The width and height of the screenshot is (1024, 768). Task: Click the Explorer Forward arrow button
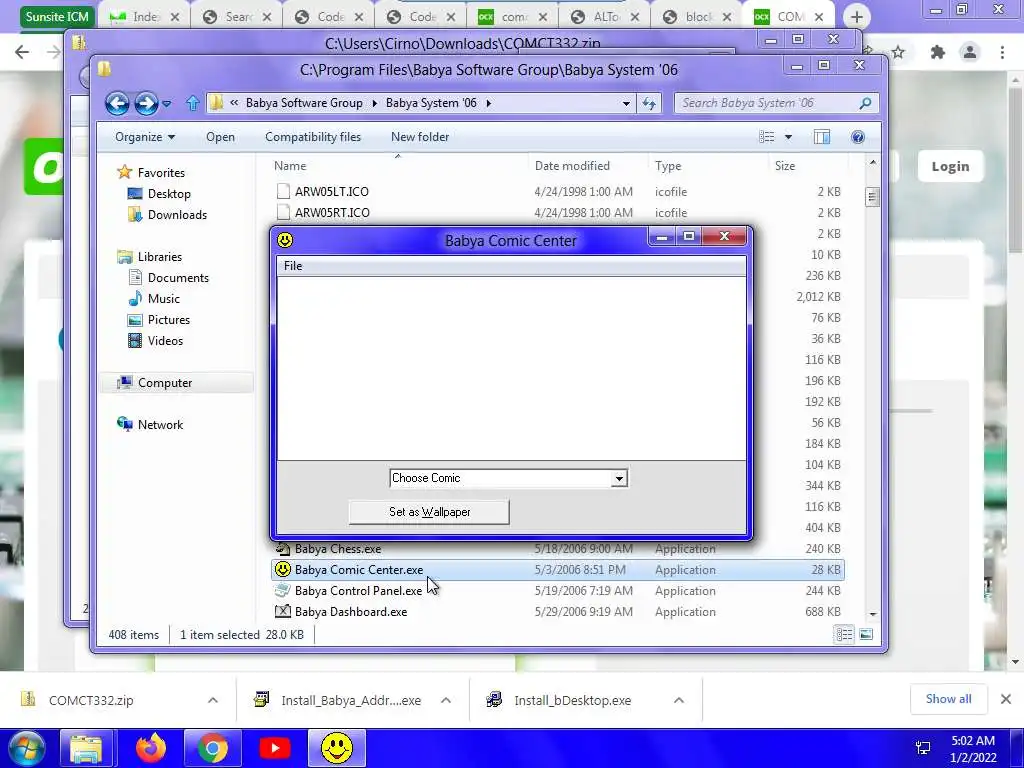146,103
